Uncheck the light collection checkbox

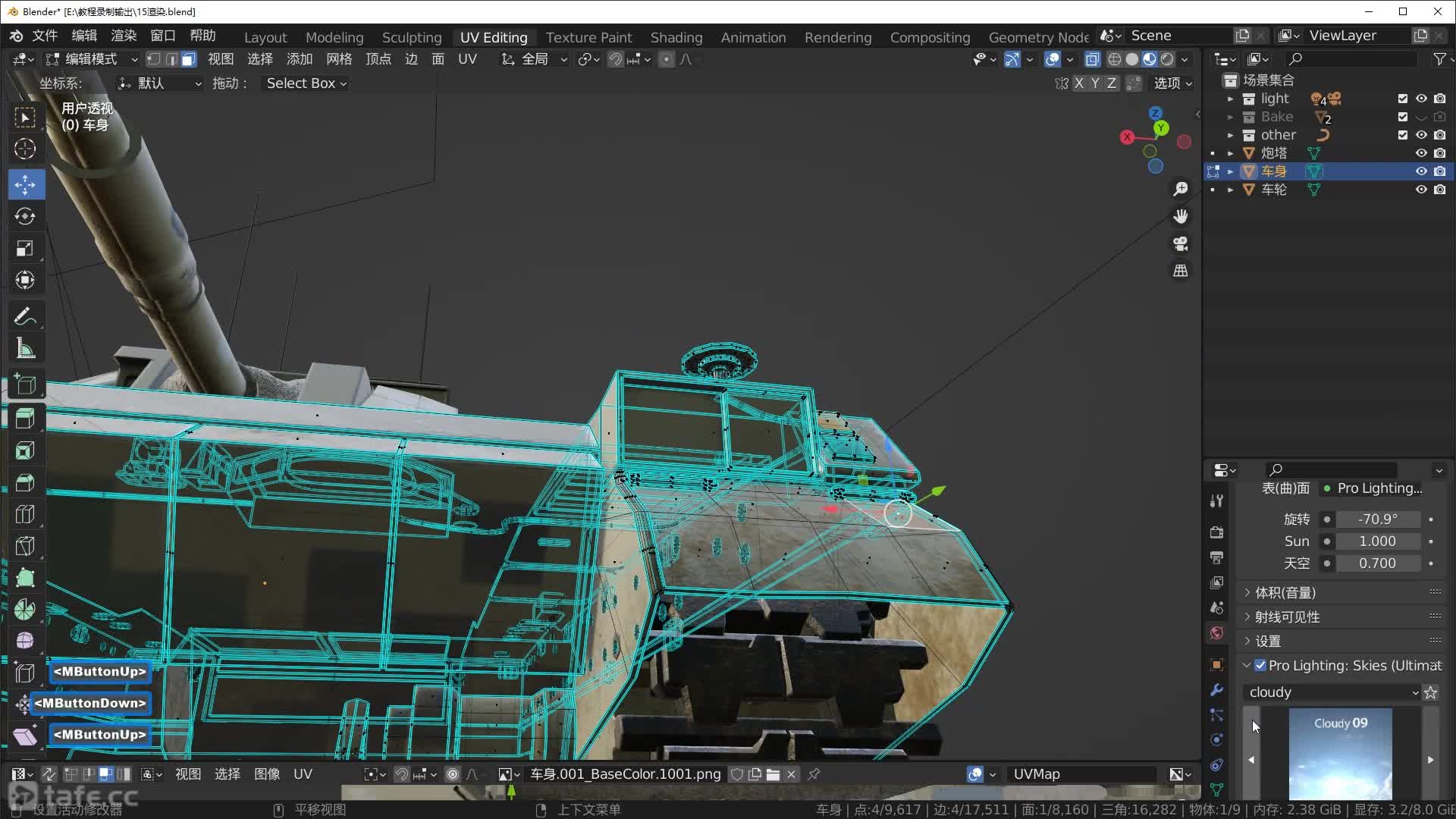point(1402,99)
